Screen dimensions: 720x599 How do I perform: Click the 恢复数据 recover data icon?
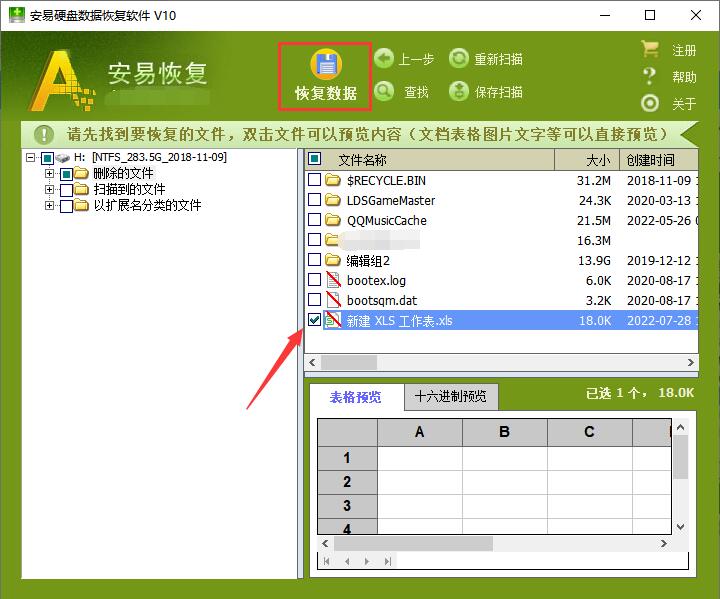click(326, 64)
